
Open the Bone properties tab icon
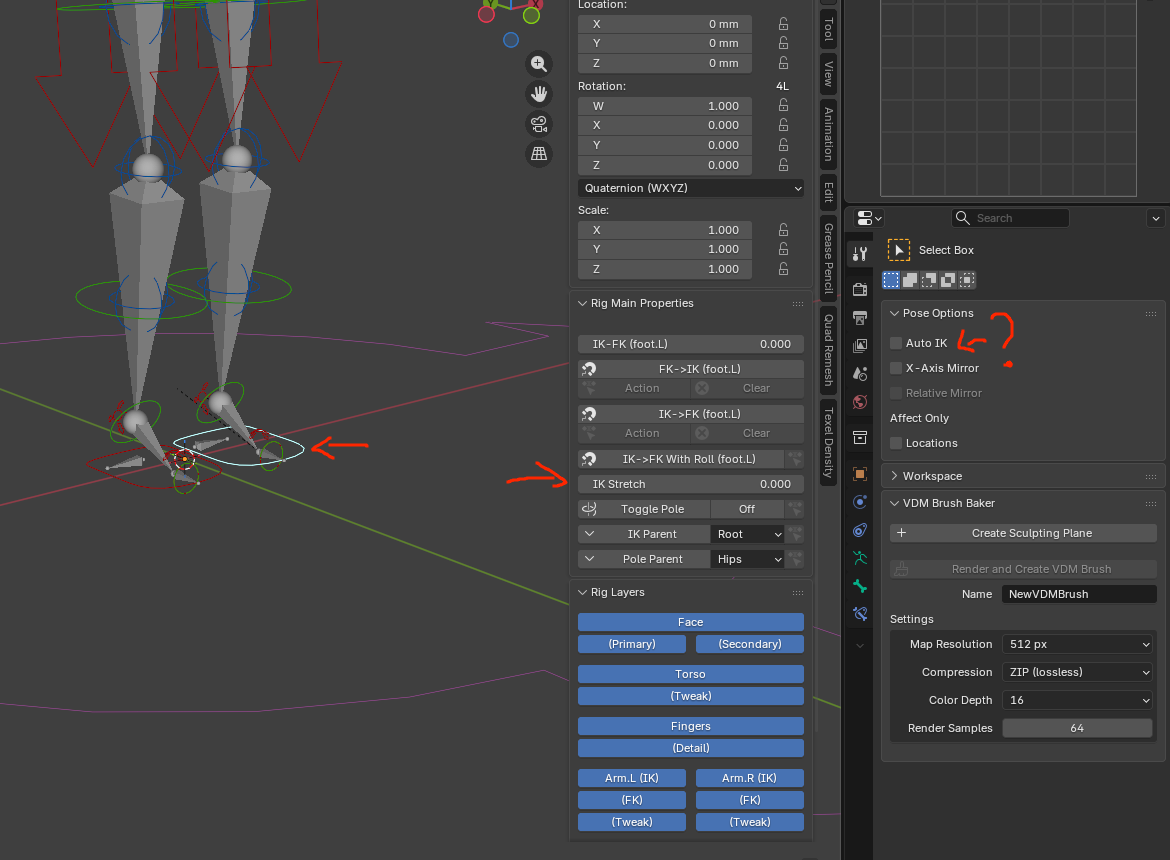click(860, 586)
